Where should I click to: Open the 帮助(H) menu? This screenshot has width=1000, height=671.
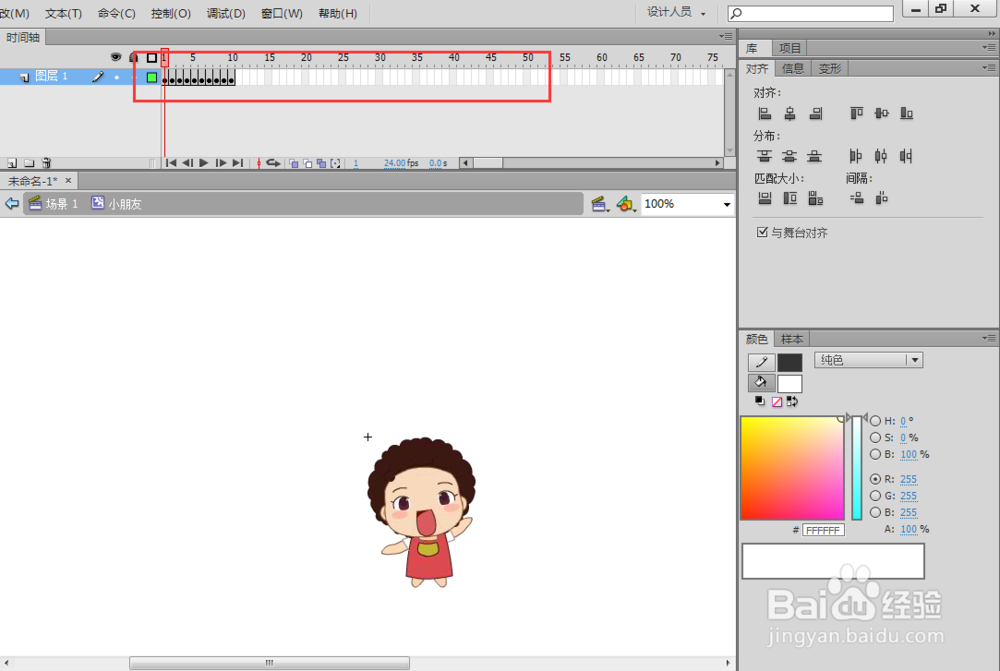[338, 13]
